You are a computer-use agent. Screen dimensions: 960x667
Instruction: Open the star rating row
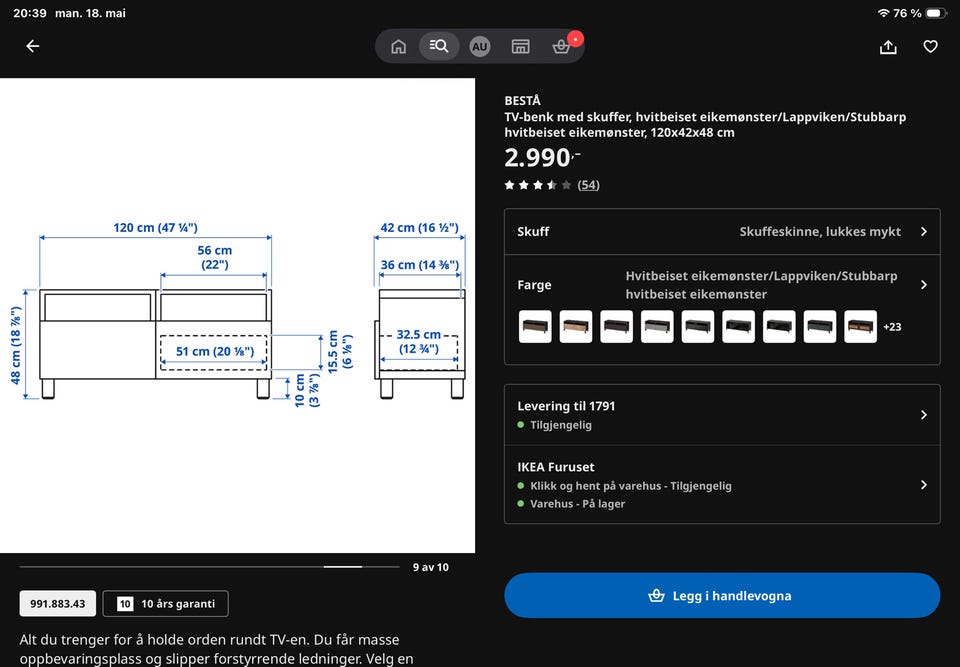538,185
